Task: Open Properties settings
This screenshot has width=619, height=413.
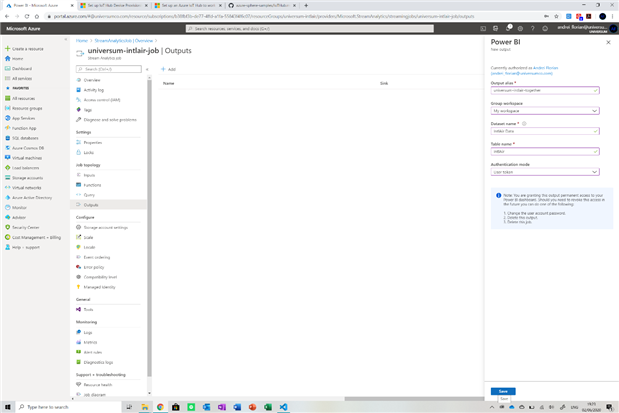Action: 92,143
